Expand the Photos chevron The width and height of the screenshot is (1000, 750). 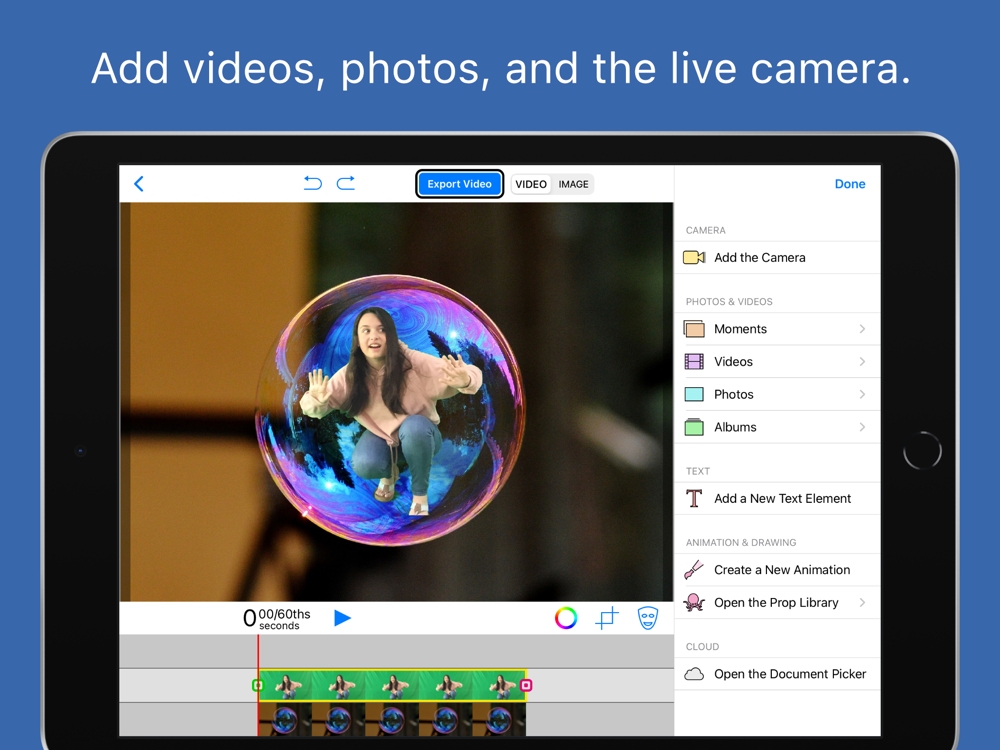click(862, 394)
